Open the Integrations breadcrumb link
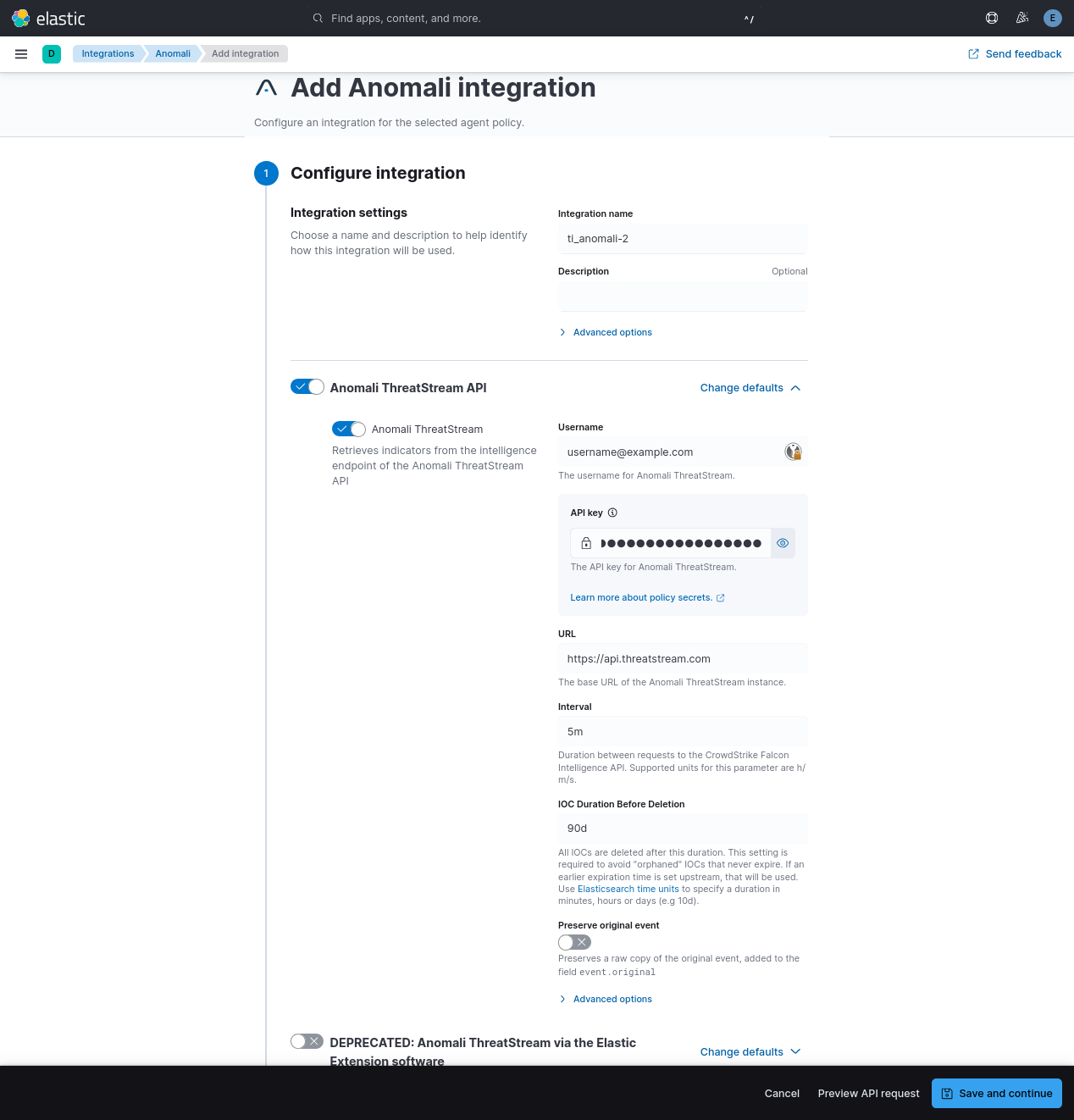Image resolution: width=1074 pixels, height=1120 pixels. 108,53
